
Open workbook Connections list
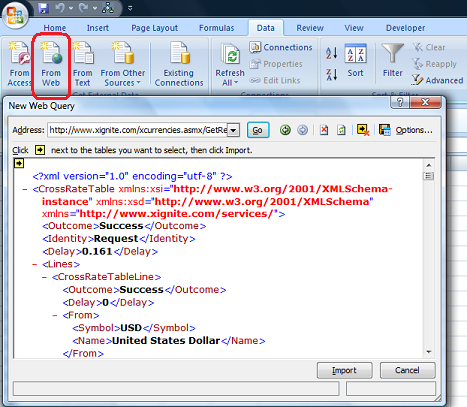tap(281, 47)
